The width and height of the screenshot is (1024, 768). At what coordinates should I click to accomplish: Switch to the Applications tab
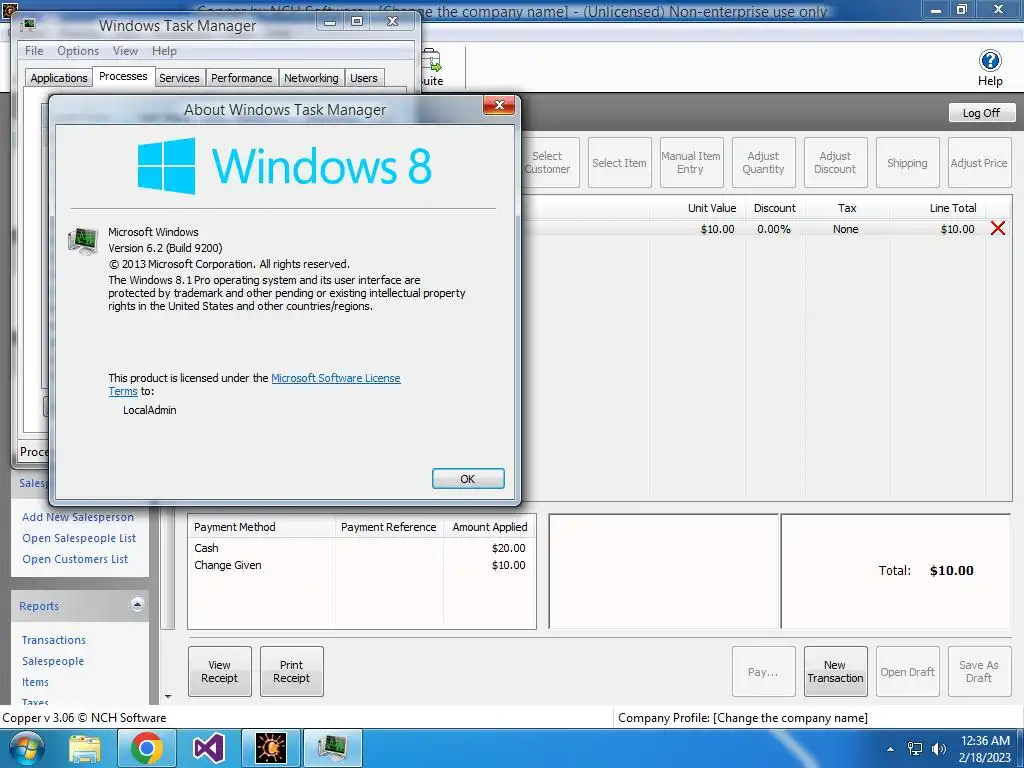coord(59,78)
